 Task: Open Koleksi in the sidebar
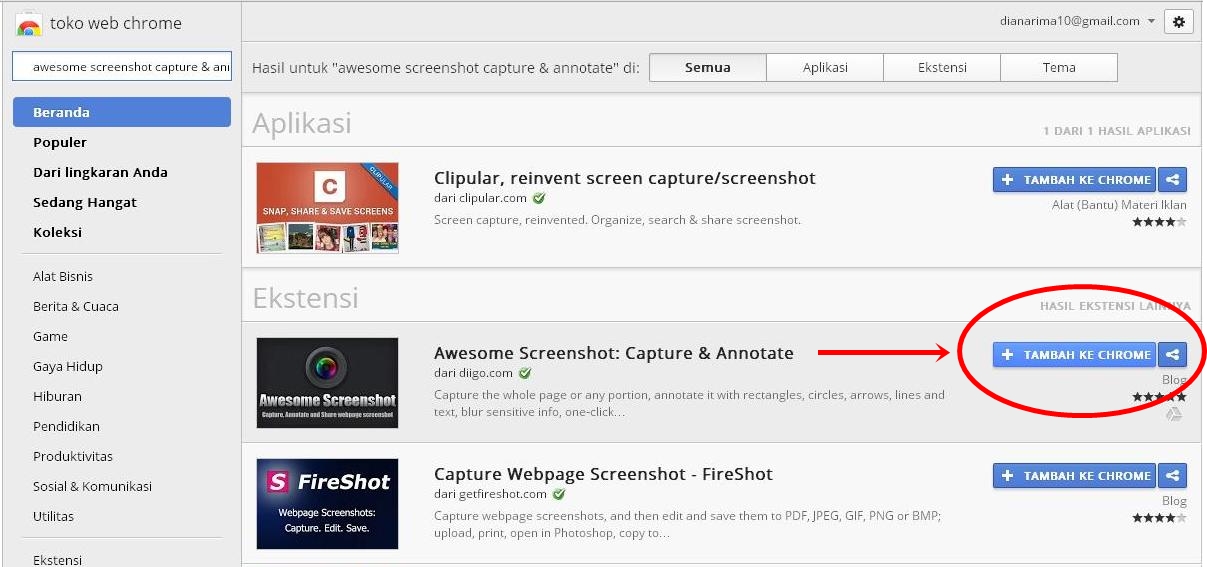click(57, 232)
